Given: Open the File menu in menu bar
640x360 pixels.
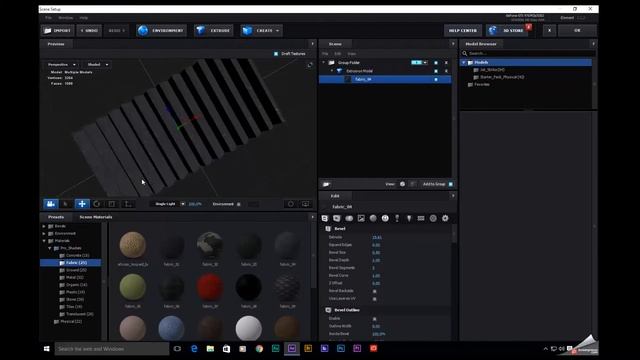Looking at the screenshot, I should 48,18.
